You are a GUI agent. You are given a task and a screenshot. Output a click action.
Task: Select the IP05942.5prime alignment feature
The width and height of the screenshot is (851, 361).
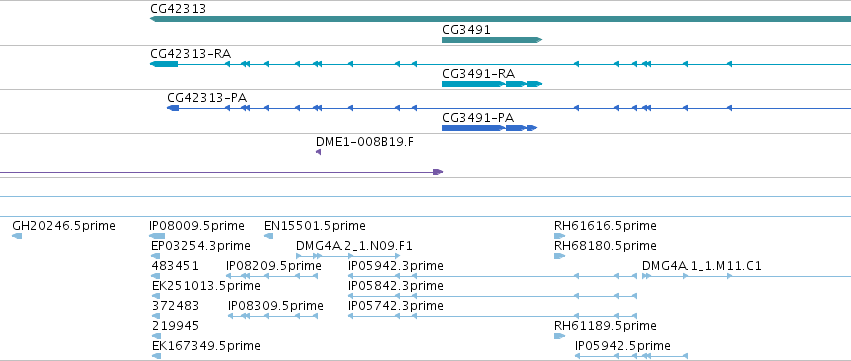tap(631, 356)
